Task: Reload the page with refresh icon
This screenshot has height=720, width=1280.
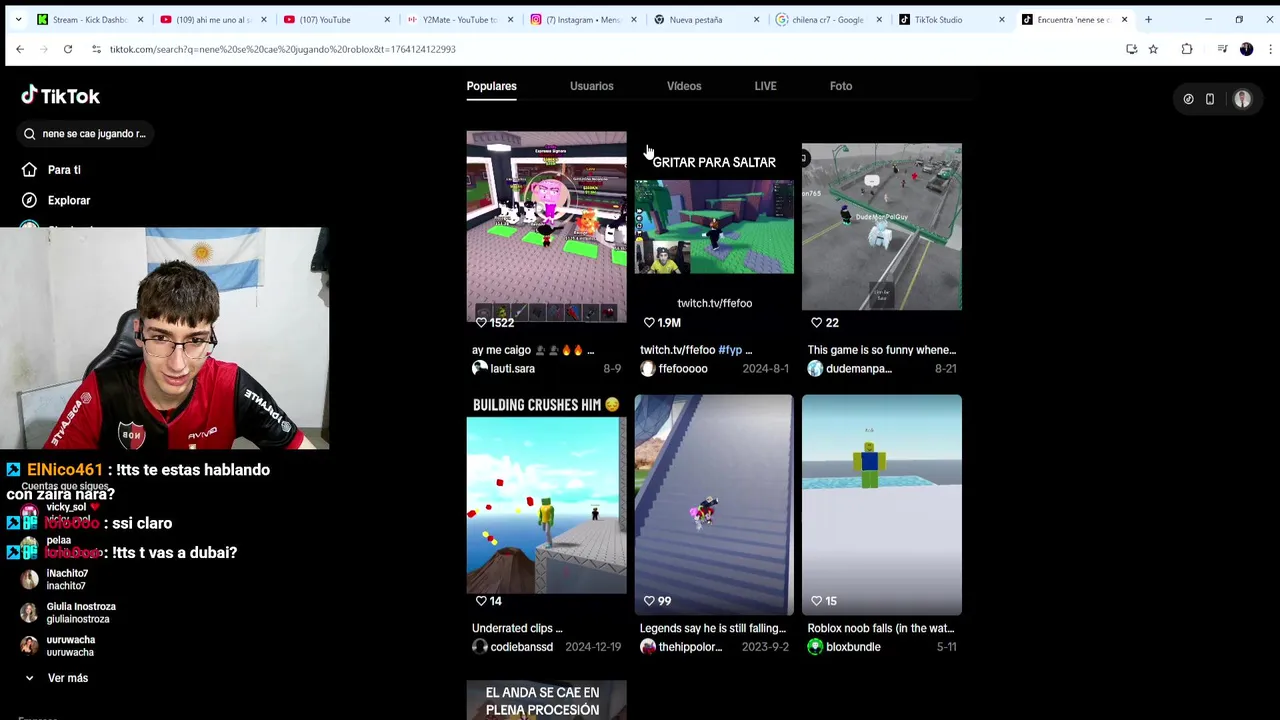Action: [x=68, y=49]
